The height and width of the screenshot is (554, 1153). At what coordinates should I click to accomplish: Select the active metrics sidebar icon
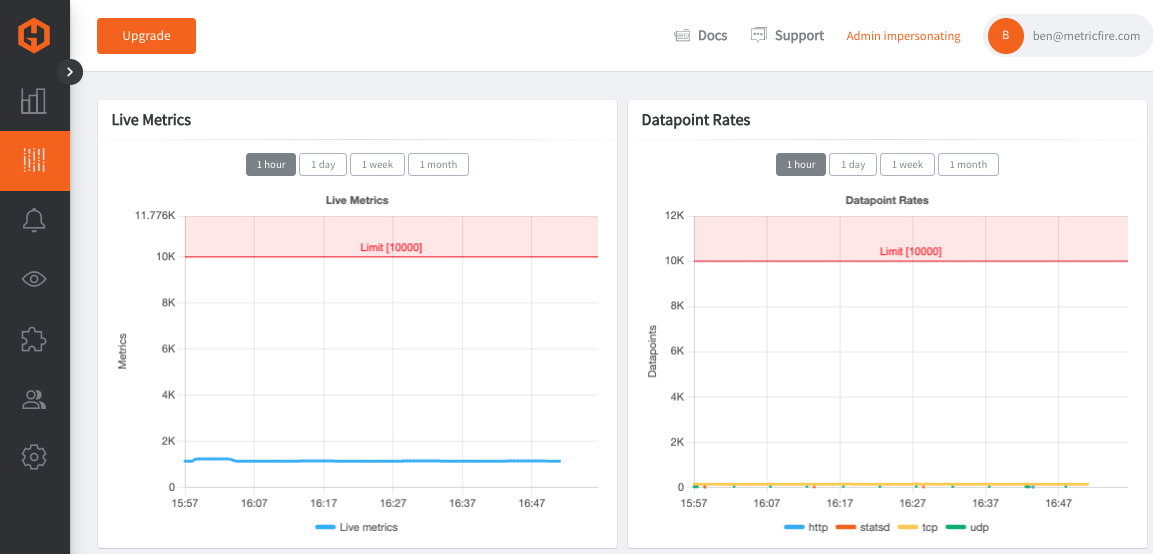35,160
